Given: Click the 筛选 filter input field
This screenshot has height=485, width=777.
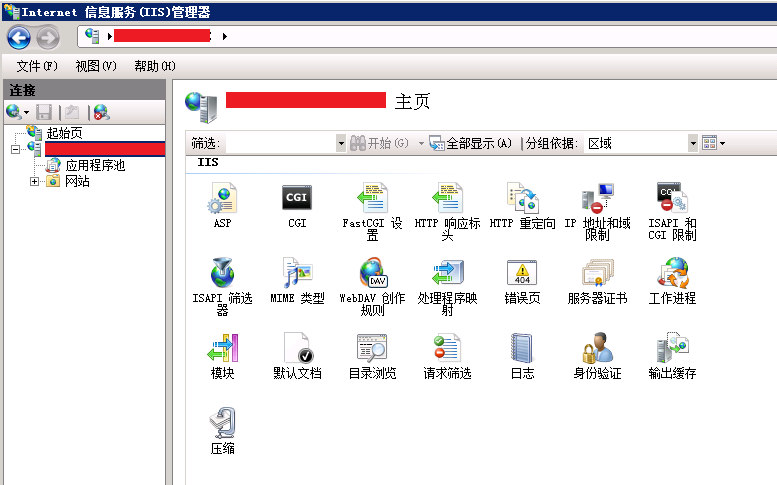Looking at the screenshot, I should pos(280,143).
